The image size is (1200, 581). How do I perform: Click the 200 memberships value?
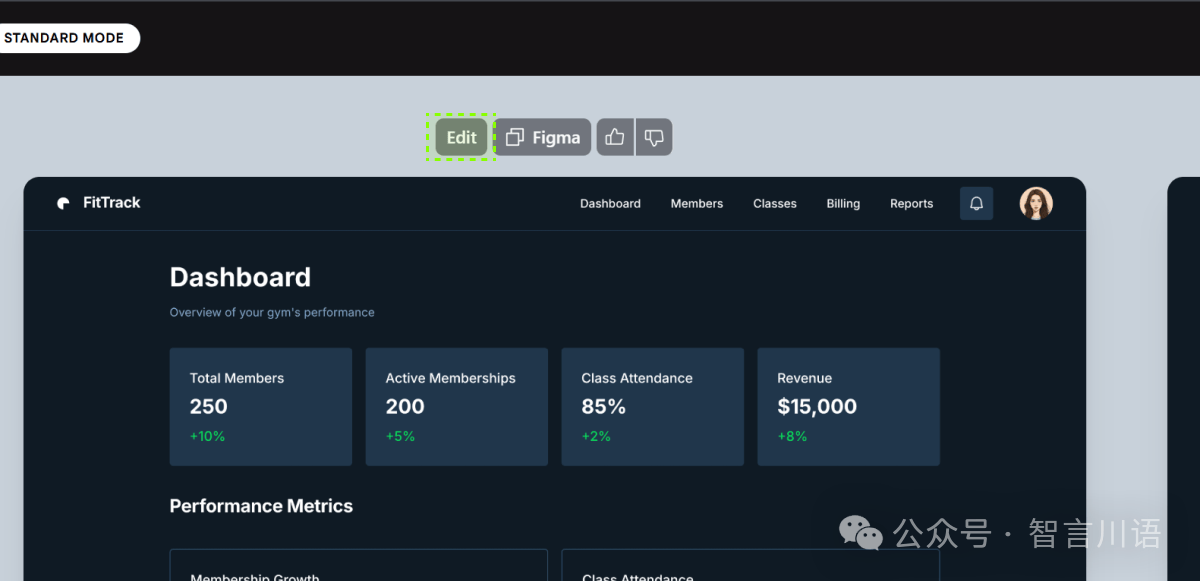click(405, 407)
